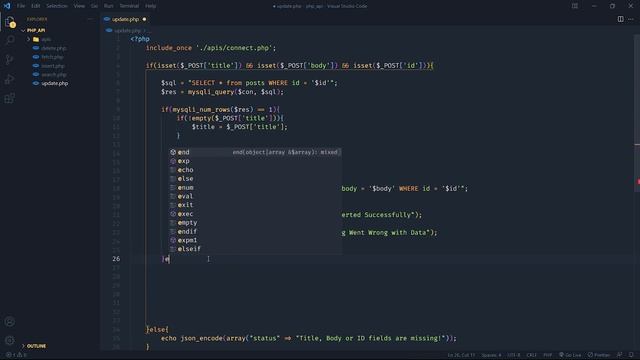Open fetch.php in the explorer
Viewport: 640px width, 360px height.
point(52,57)
